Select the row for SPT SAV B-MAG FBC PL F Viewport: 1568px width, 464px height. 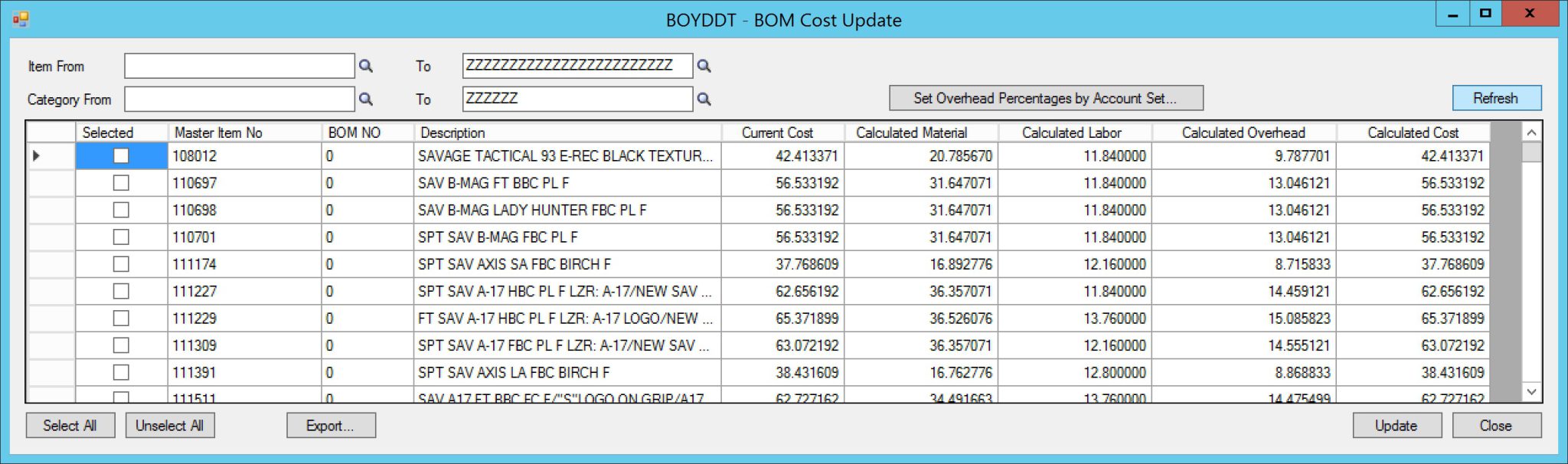pyautogui.click(x=536, y=237)
